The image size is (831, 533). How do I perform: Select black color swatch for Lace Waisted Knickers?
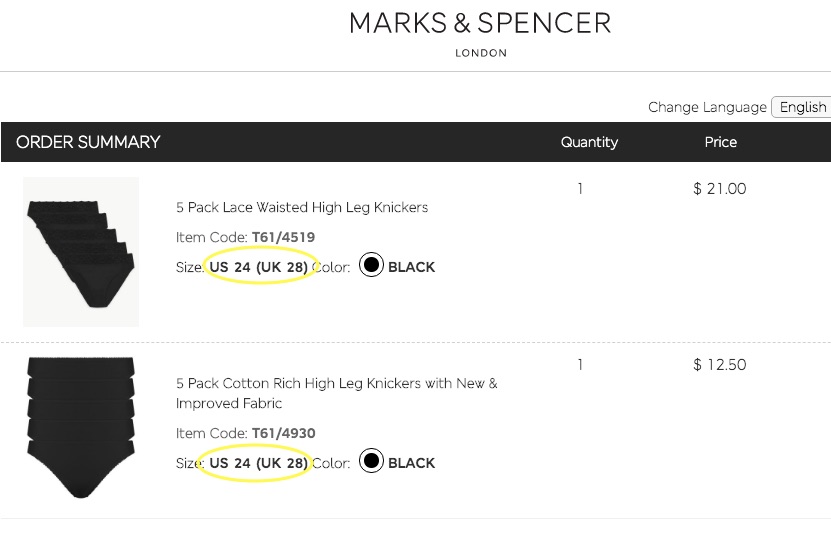point(371,266)
